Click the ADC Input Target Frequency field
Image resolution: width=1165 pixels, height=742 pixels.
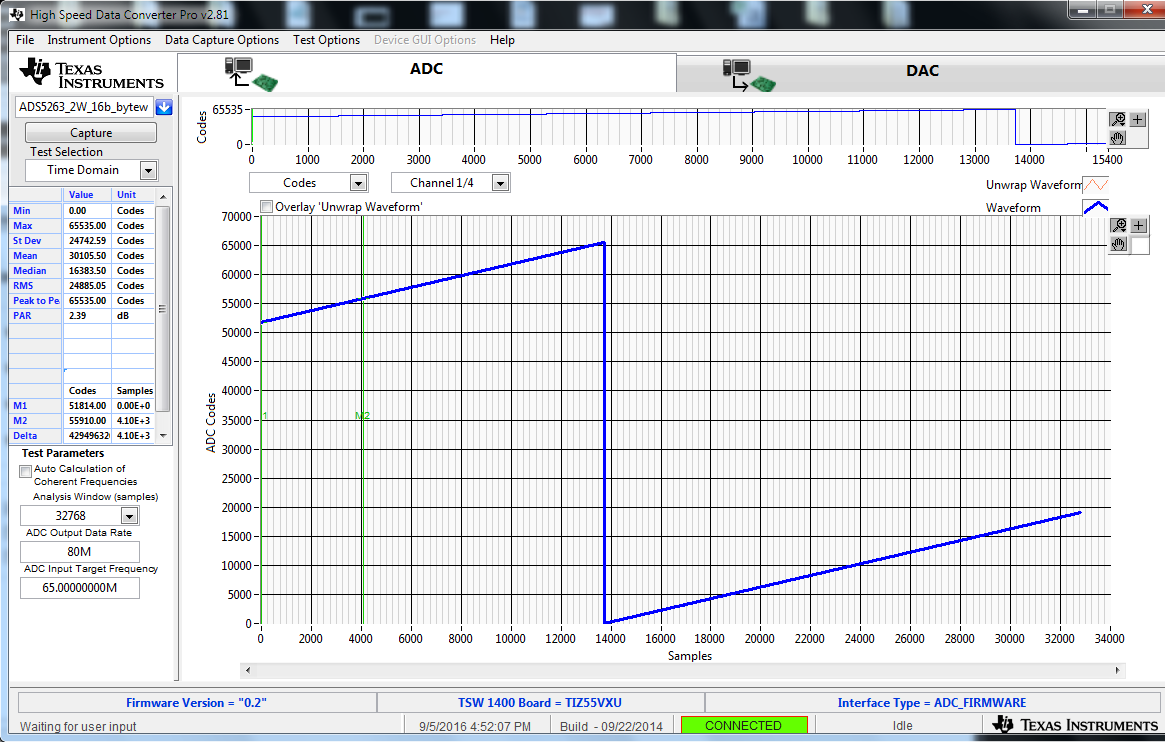pyautogui.click(x=79, y=588)
